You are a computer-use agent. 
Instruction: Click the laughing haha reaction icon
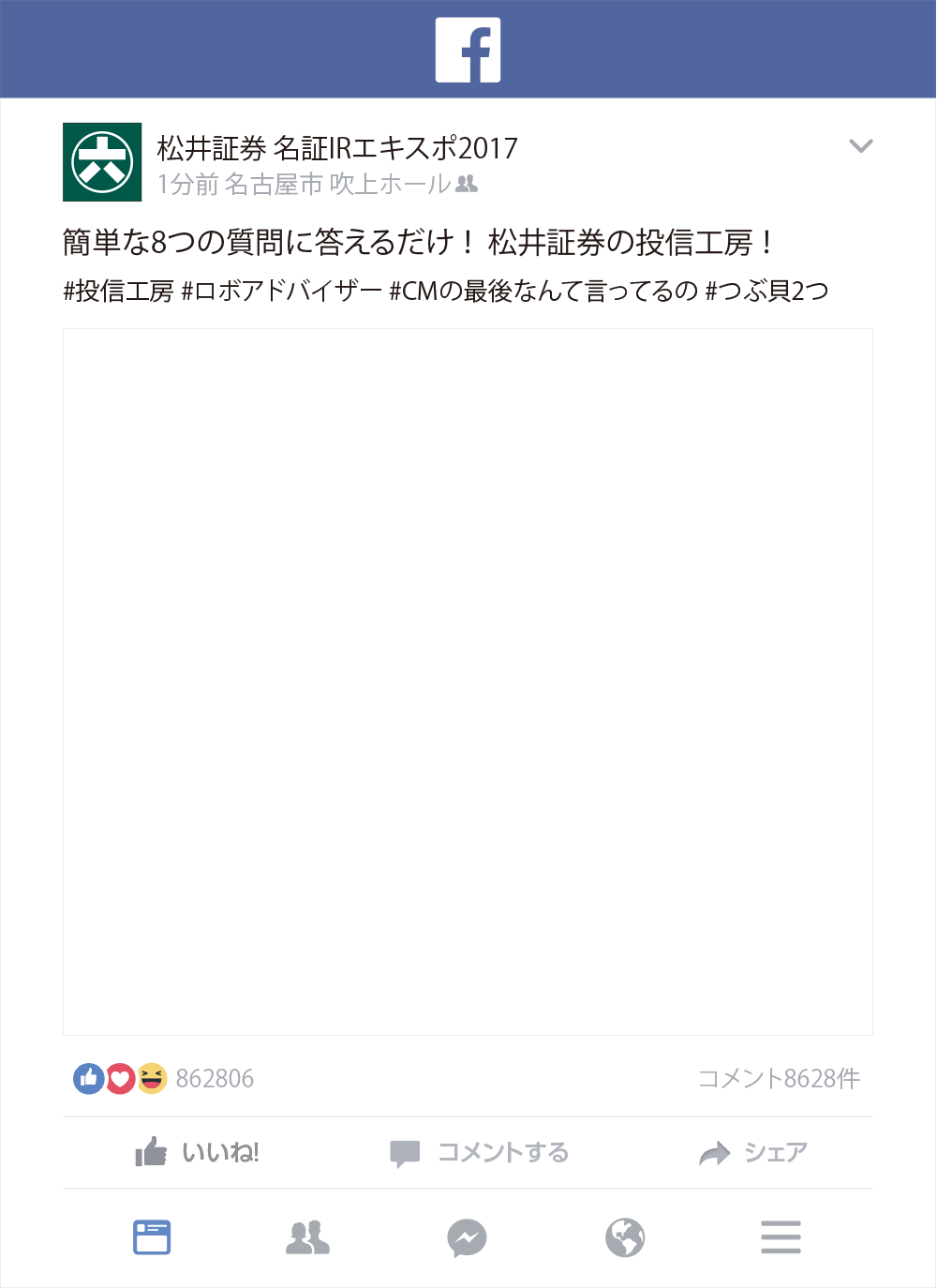(x=152, y=1079)
